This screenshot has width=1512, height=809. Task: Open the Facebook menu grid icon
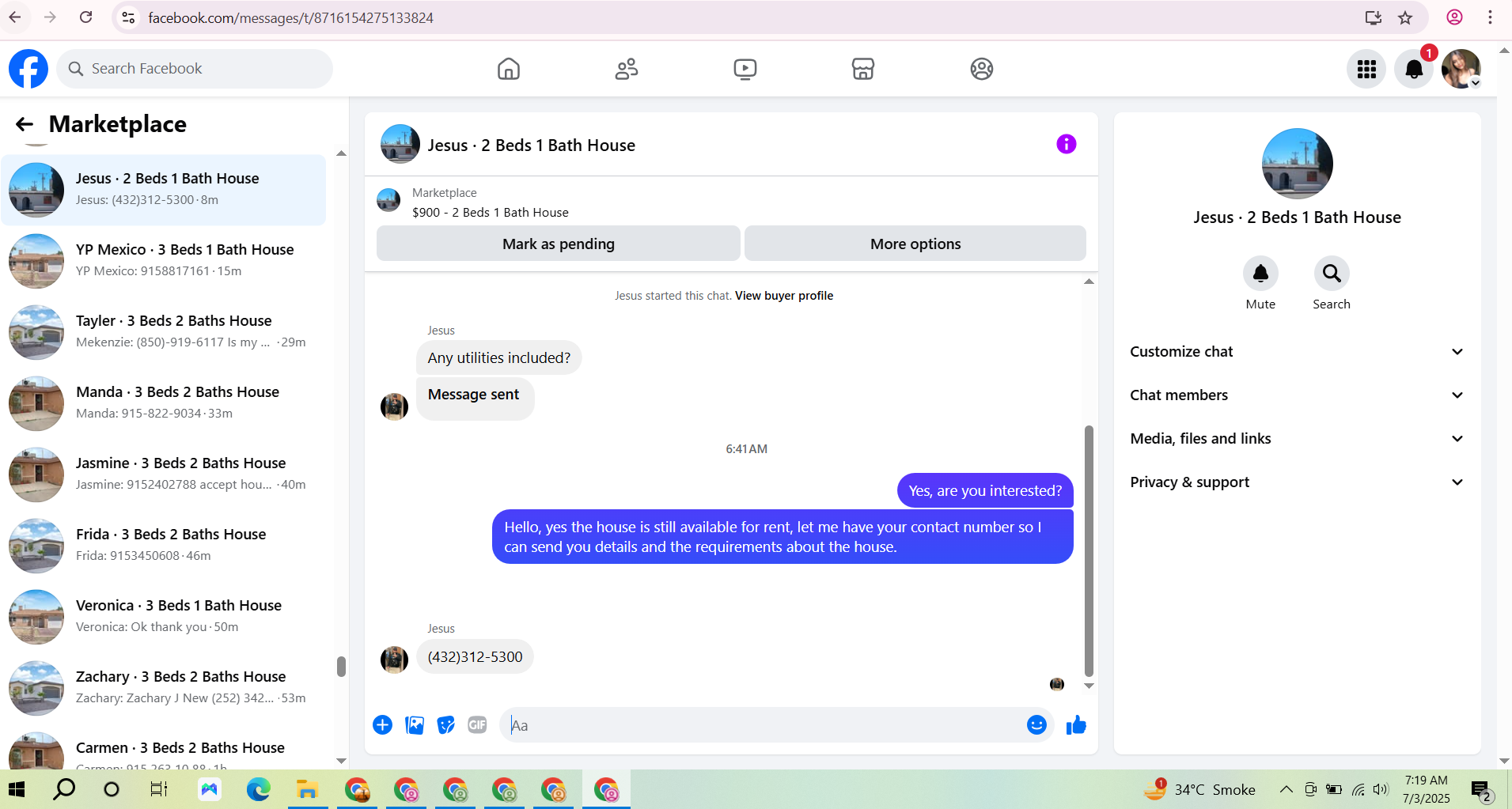[x=1366, y=69]
